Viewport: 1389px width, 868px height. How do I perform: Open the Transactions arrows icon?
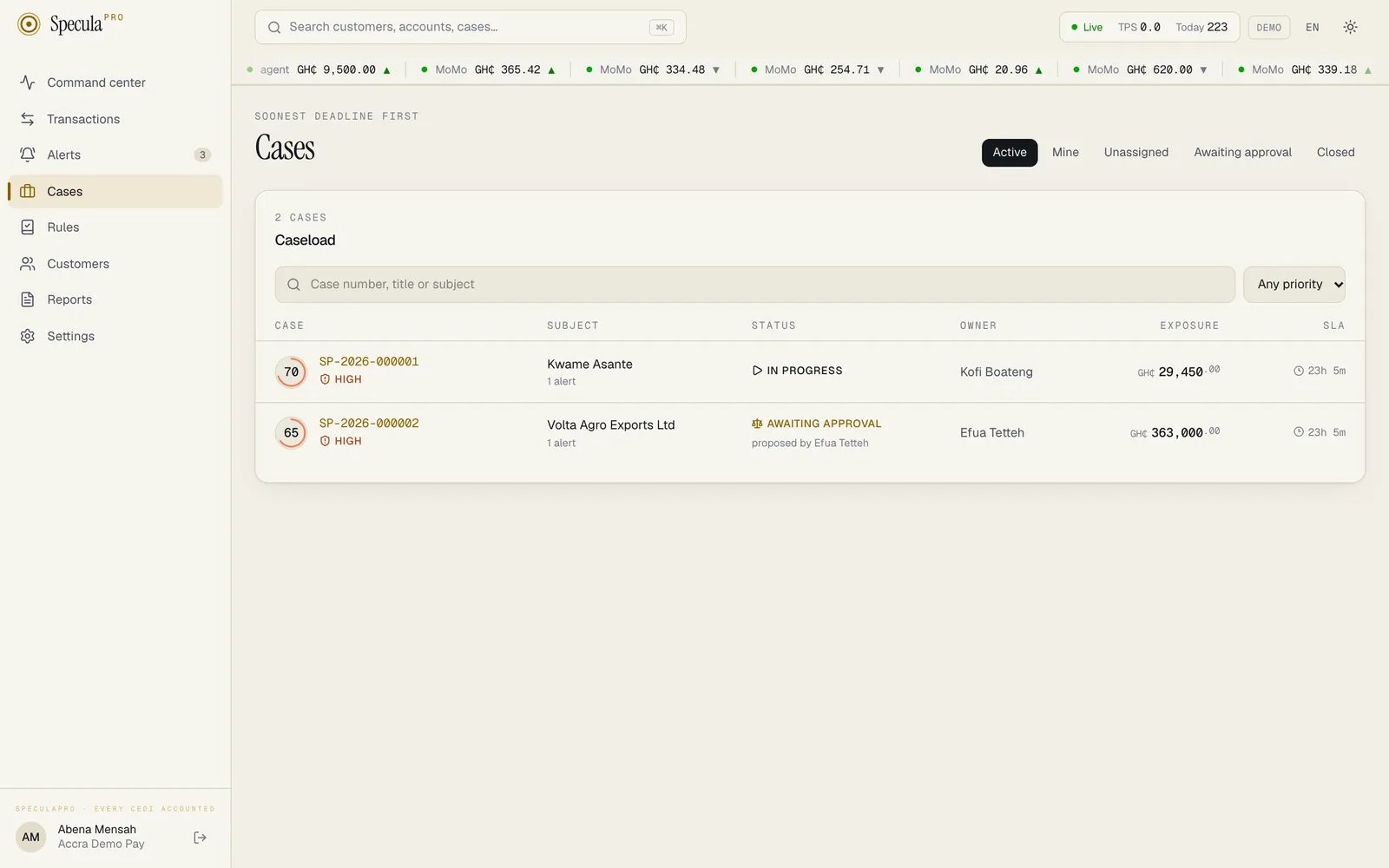(28, 119)
